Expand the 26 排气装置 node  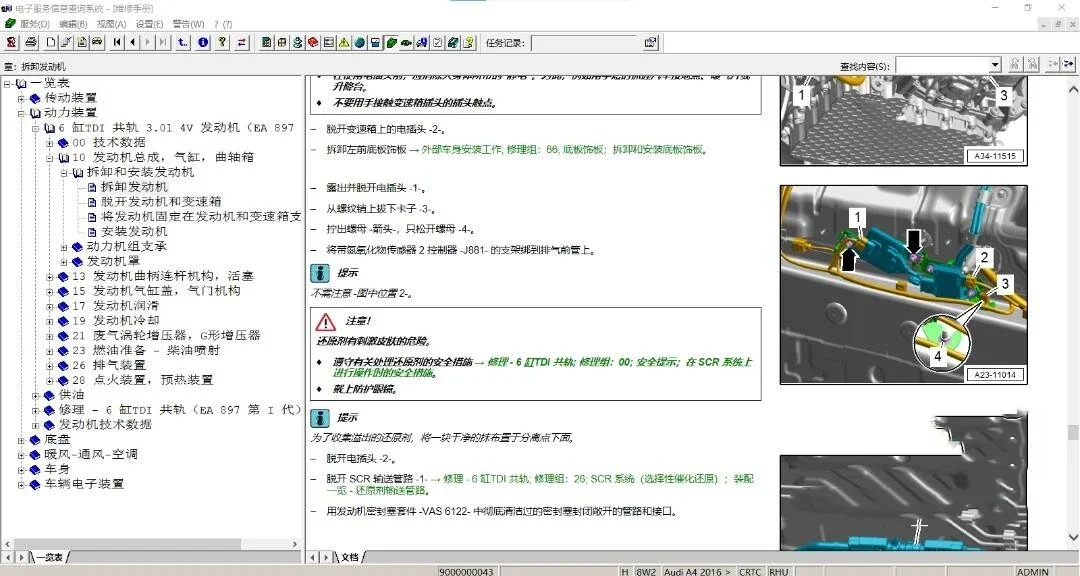click(x=50, y=365)
